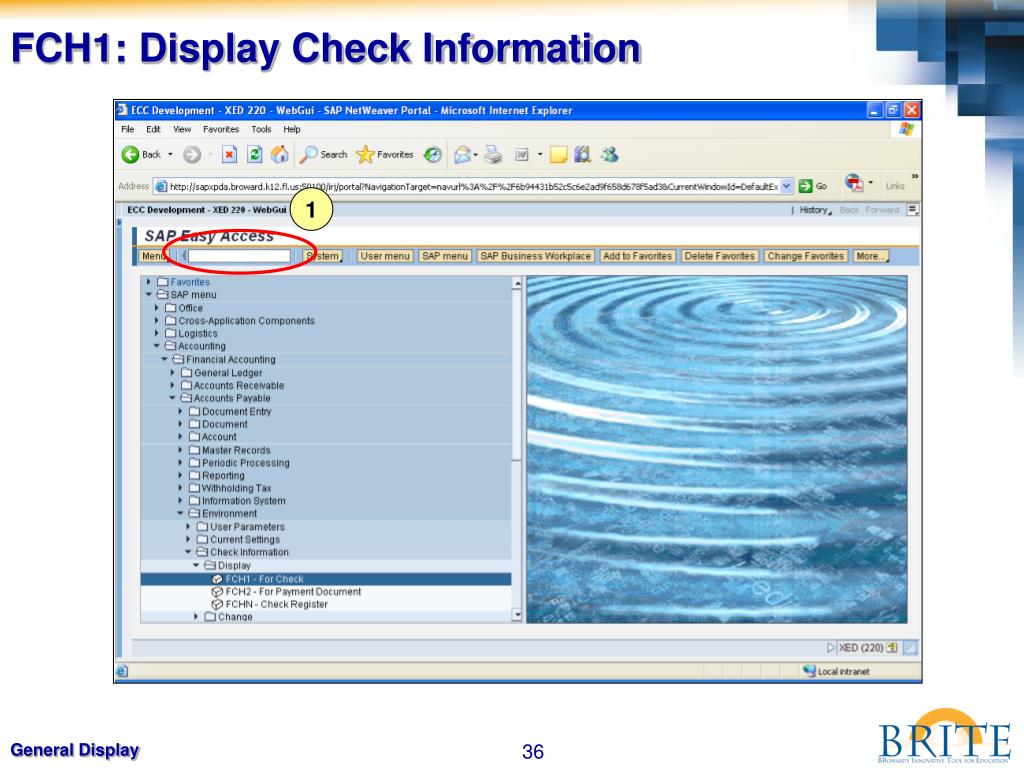This screenshot has width=1024, height=768.
Task: Click the Delete Favorites button
Action: (x=720, y=256)
